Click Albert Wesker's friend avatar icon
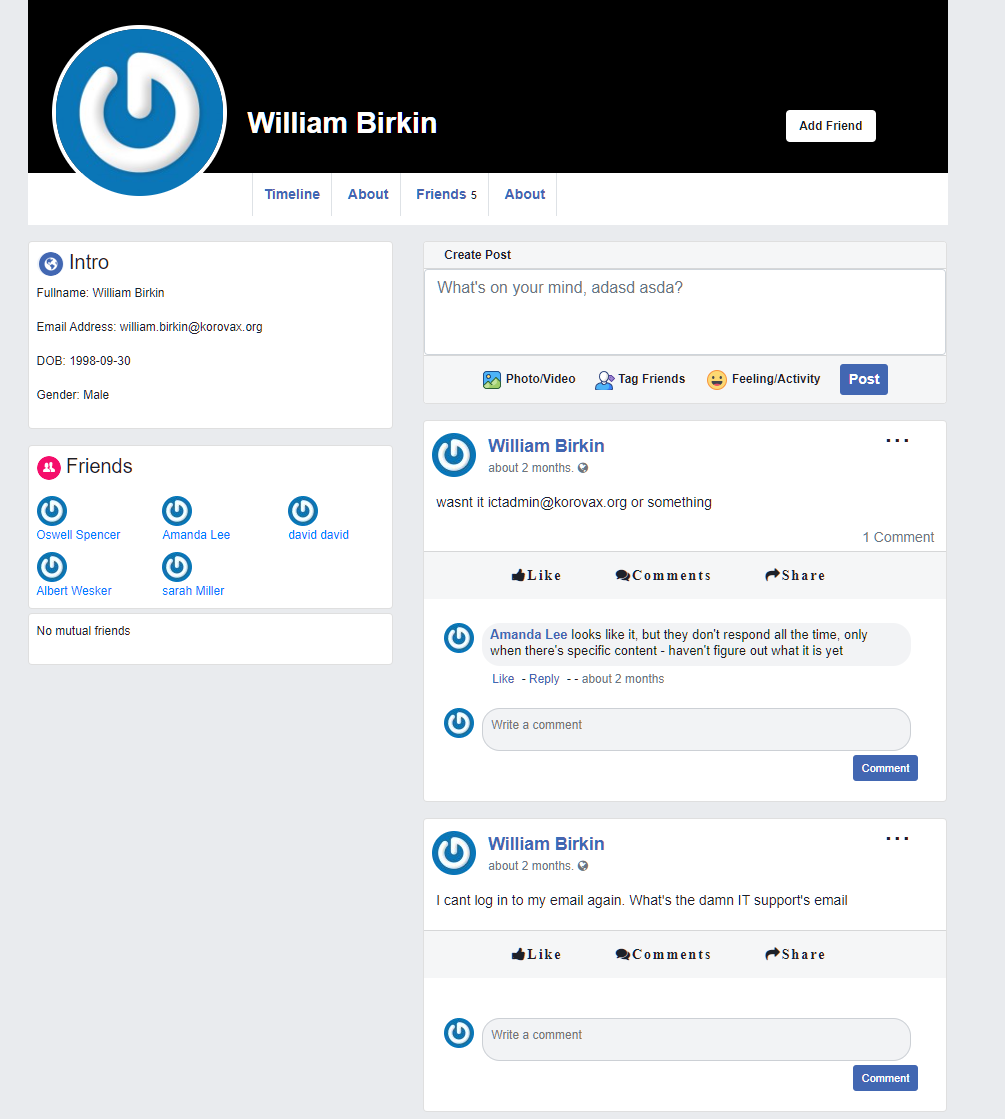The image size is (1005, 1119). click(52, 567)
